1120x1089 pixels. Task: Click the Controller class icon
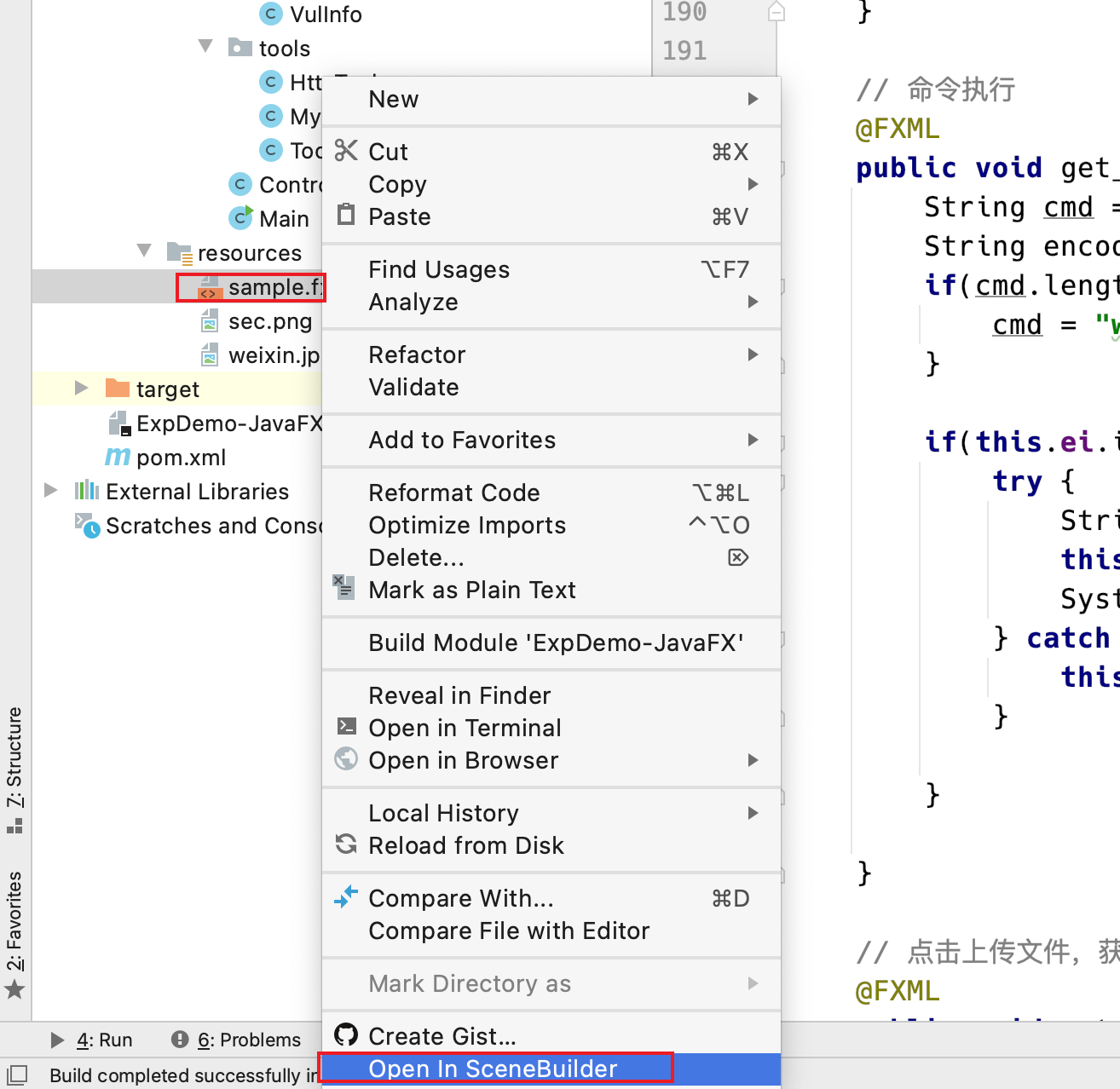240,184
